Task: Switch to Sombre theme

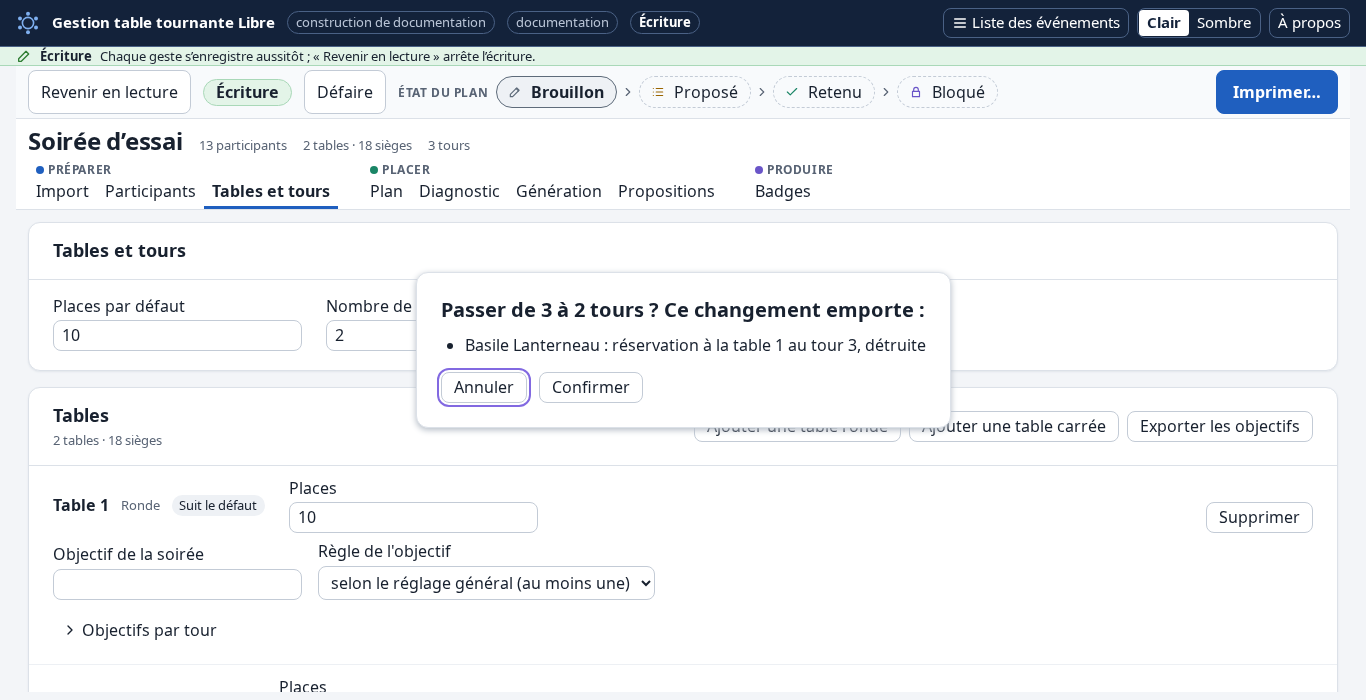Action: pyautogui.click(x=1223, y=23)
